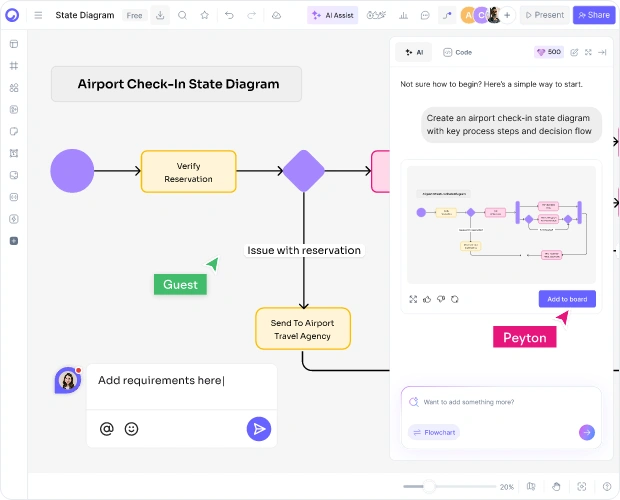The width and height of the screenshot is (620, 500).
Task: Select the Verify Reservation state
Action: point(189,172)
